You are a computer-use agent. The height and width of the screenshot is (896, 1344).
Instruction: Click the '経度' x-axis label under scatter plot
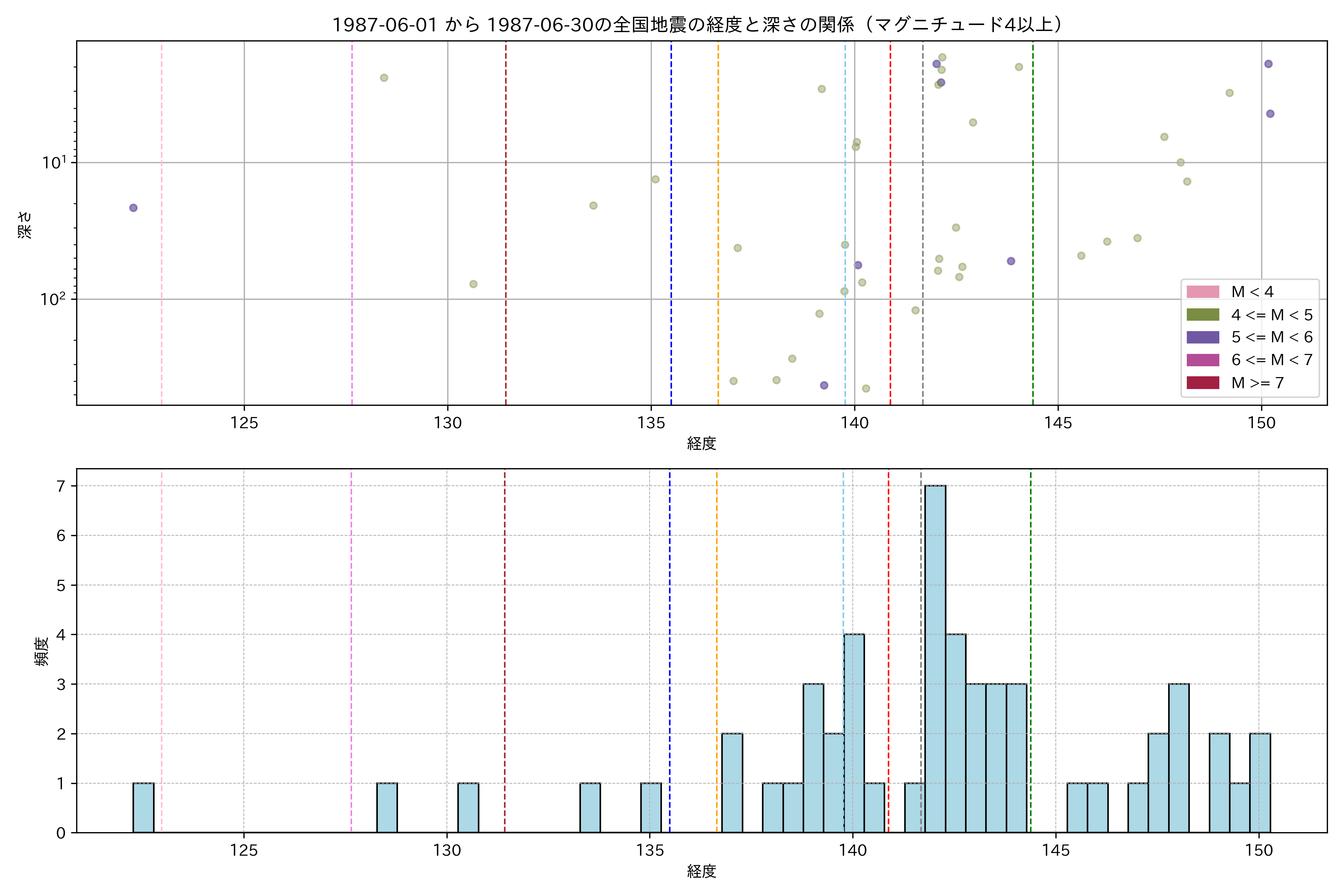701,444
